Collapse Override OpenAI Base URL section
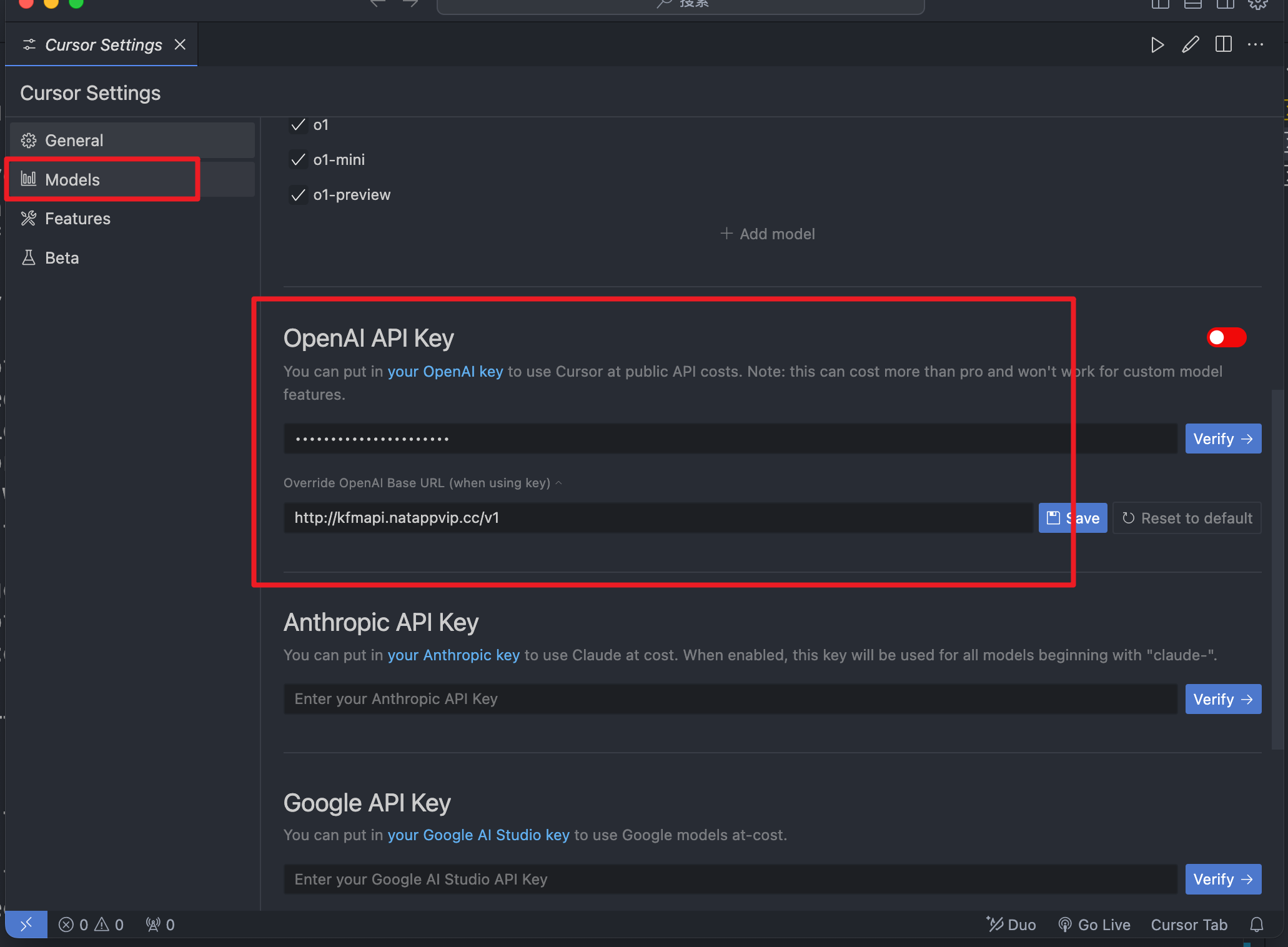Screen dimensions: 1288x947 [x=423, y=483]
